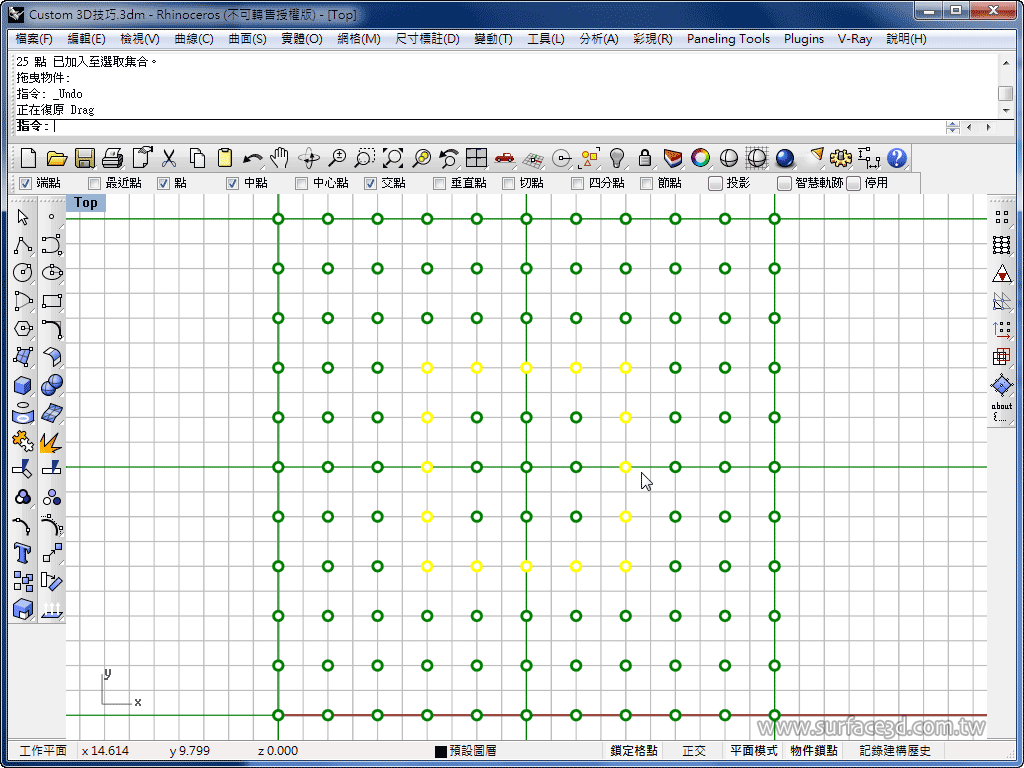The height and width of the screenshot is (768, 1024).
Task: Click the right arrow beside the command line
Action: click(988, 127)
